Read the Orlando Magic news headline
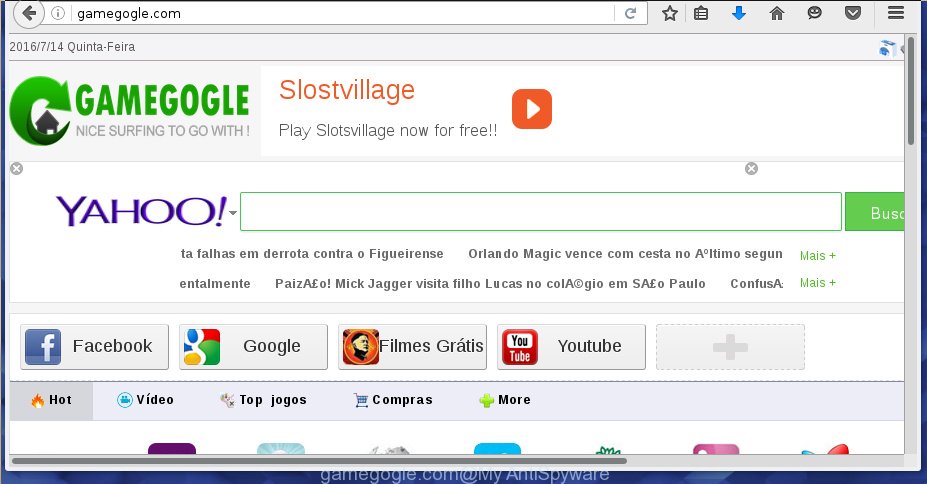This screenshot has height=484, width=927. pos(625,254)
